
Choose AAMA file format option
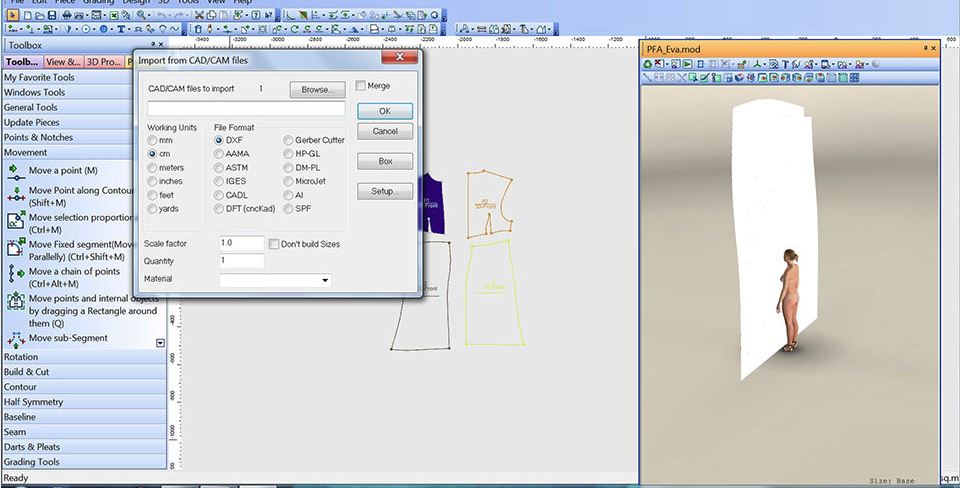[218, 154]
